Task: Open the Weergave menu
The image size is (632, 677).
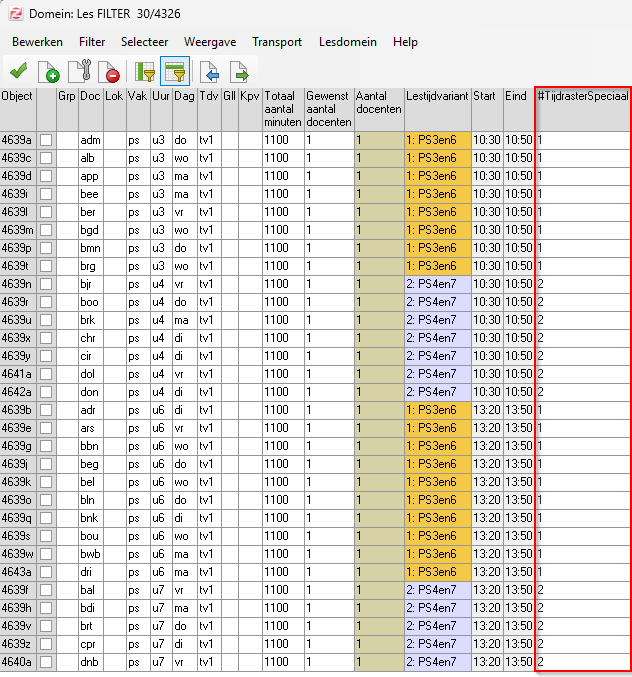Action: [x=210, y=42]
